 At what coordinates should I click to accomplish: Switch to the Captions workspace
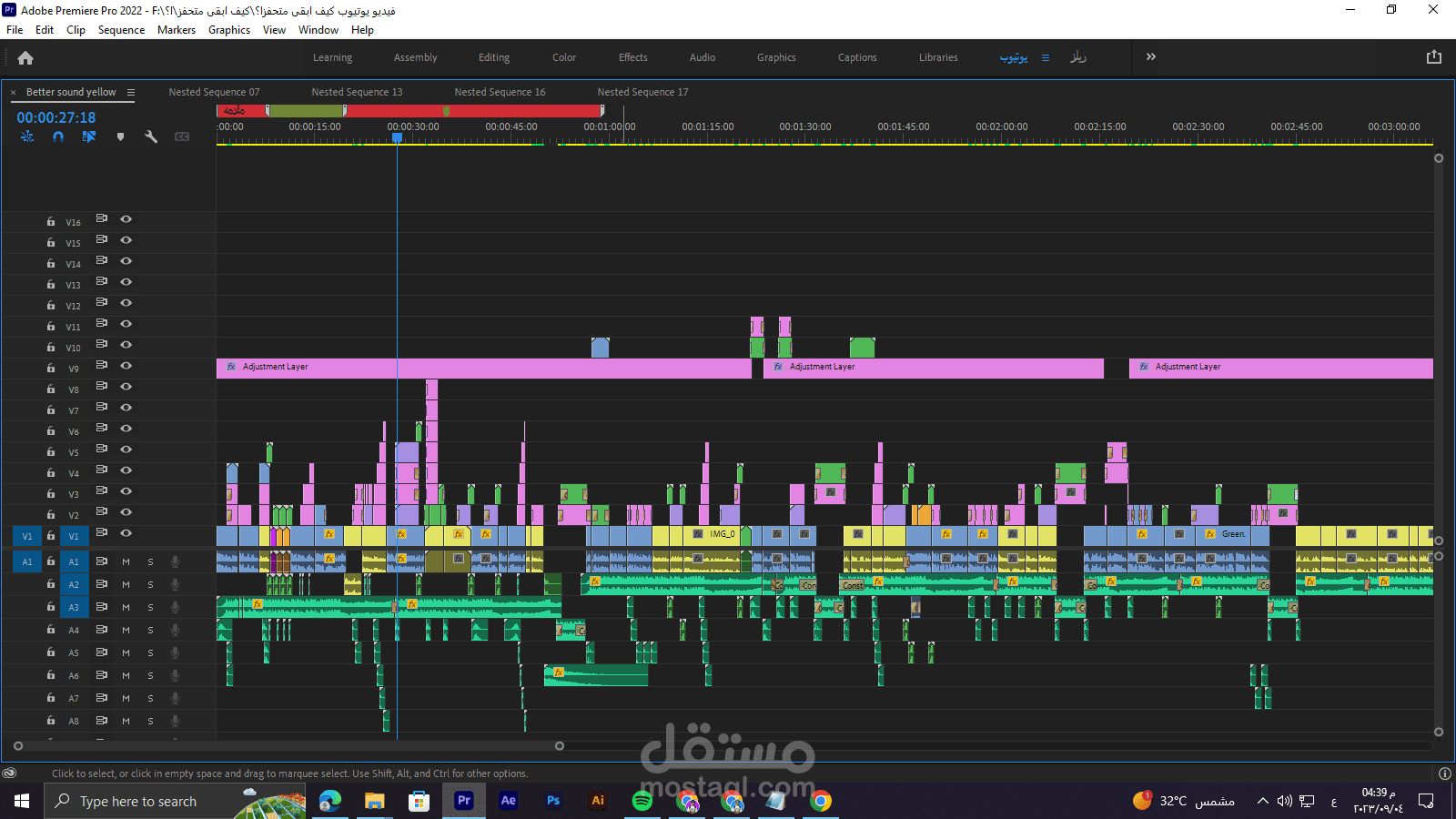pos(857,57)
